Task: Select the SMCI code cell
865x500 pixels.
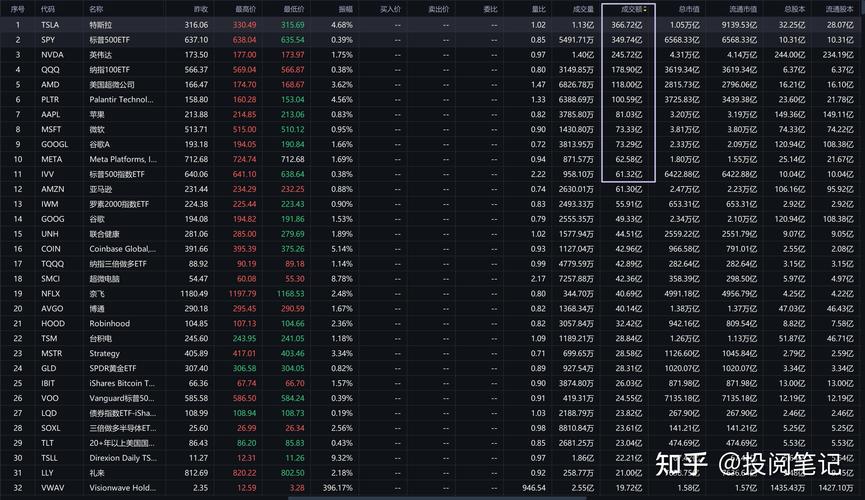Action: pyautogui.click(x=50, y=279)
